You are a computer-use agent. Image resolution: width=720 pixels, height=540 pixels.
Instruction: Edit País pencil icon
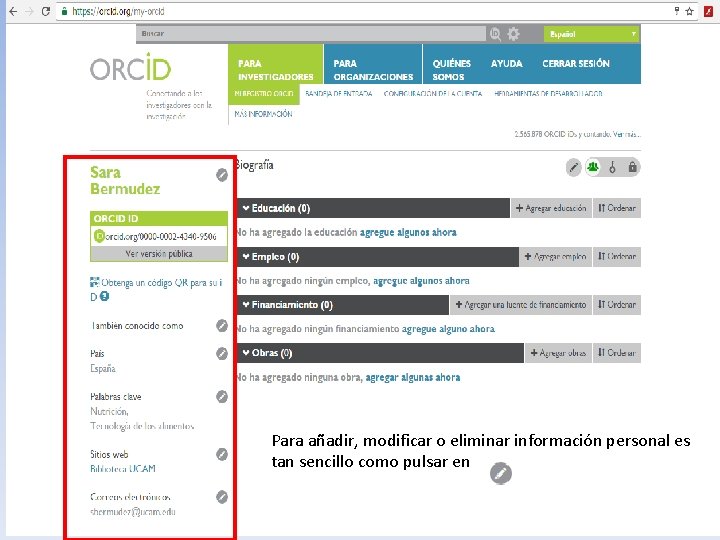click(222, 354)
